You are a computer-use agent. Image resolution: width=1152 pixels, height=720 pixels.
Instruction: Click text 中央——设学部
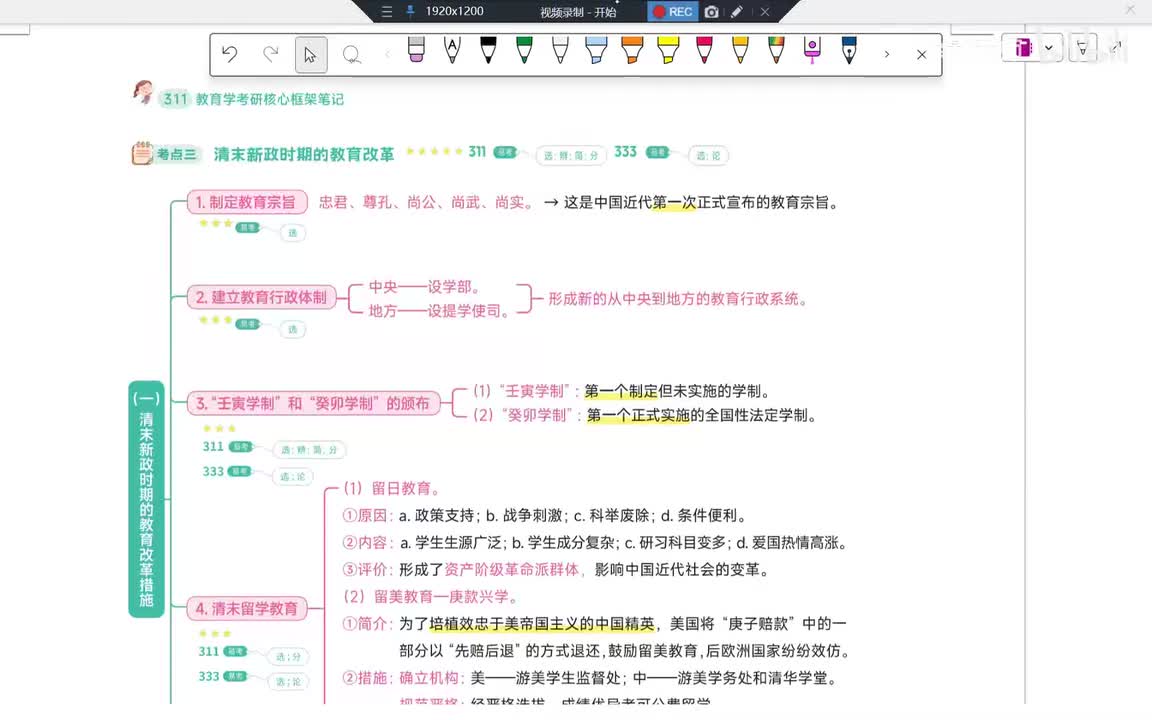click(424, 287)
